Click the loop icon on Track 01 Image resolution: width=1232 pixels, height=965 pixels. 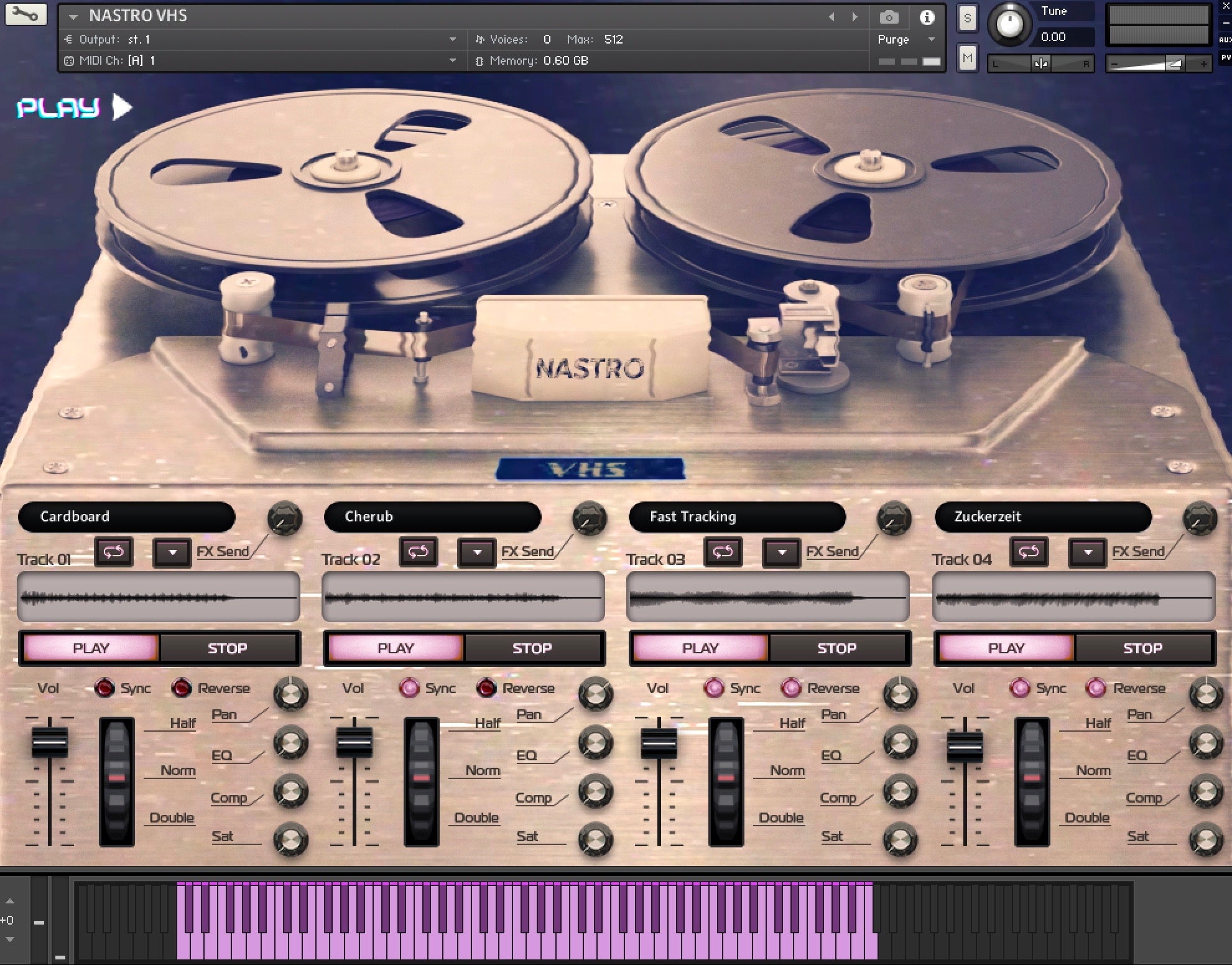[114, 552]
